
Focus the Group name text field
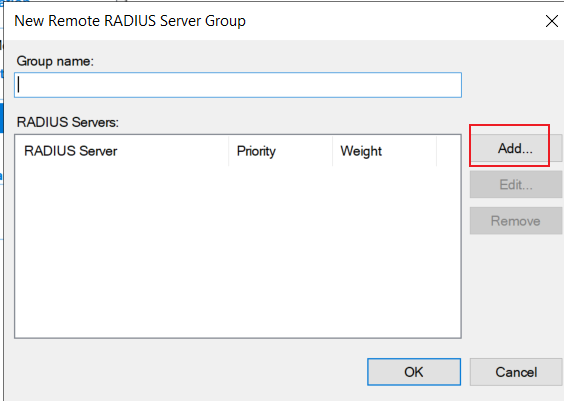tap(238, 85)
